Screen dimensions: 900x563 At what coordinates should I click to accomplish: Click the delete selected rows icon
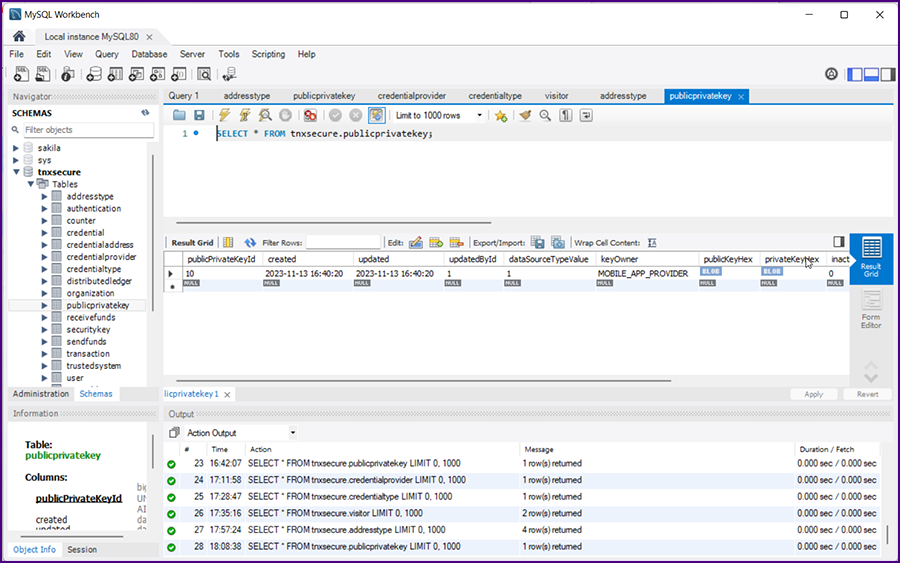(457, 243)
